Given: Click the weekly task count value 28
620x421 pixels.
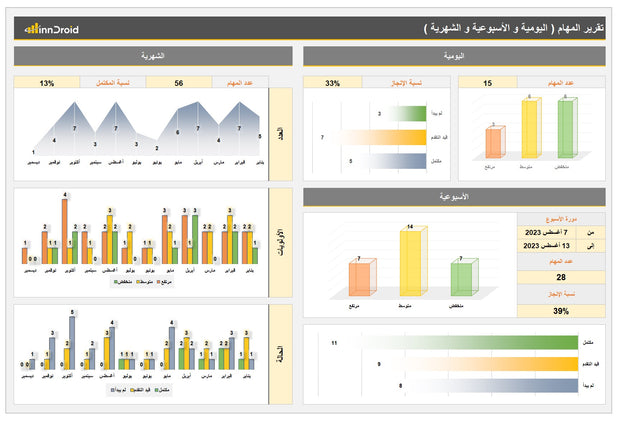Looking at the screenshot, I should click(x=561, y=277).
